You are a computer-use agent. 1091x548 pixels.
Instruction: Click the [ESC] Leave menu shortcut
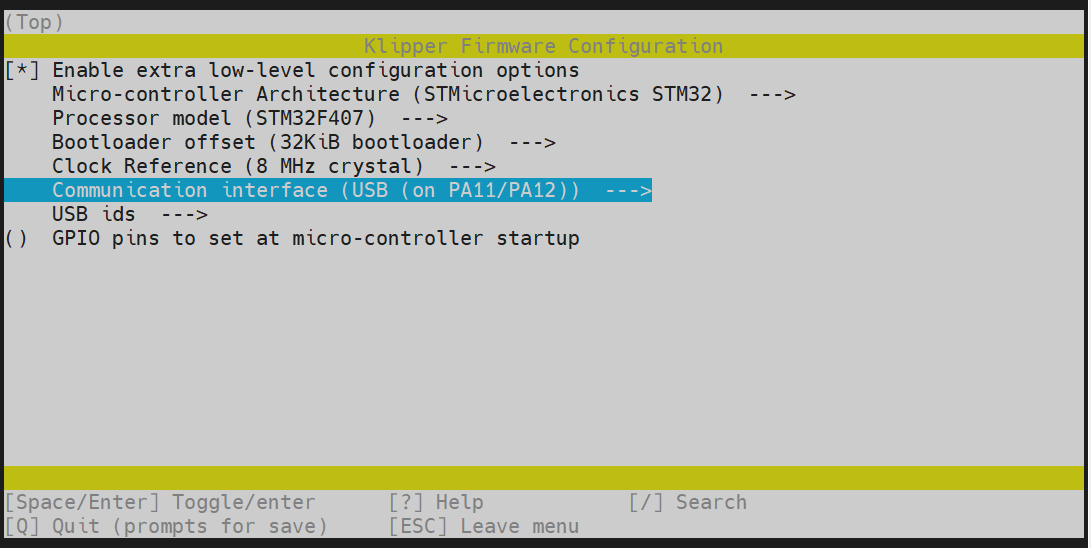483,527
